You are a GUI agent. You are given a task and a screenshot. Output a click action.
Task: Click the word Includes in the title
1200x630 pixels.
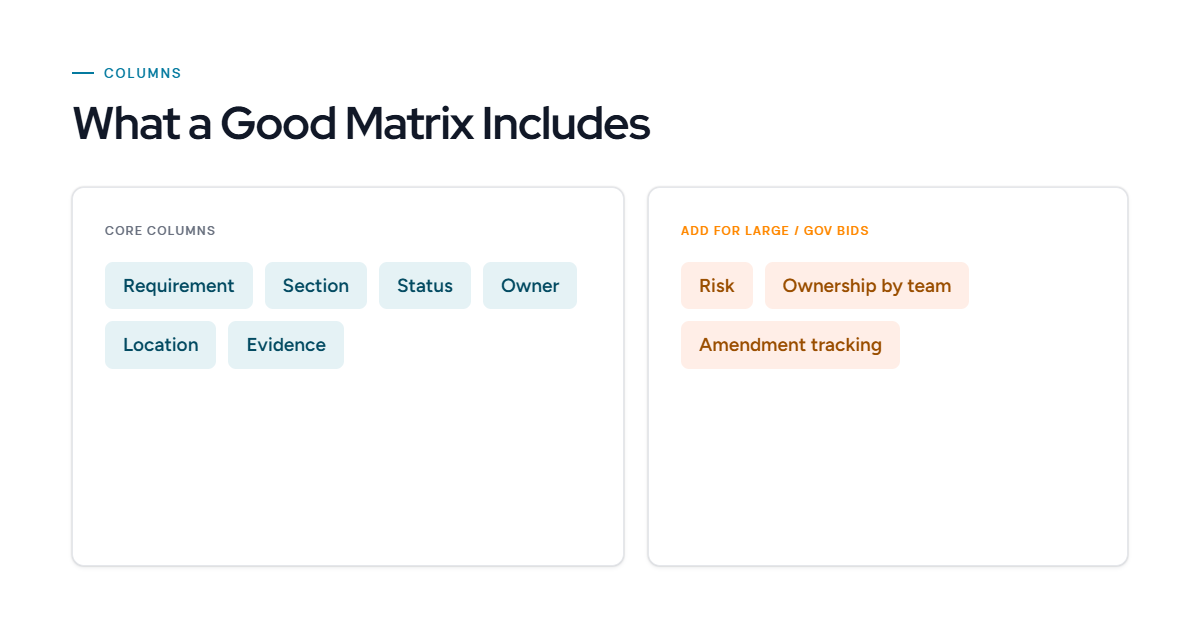click(566, 124)
